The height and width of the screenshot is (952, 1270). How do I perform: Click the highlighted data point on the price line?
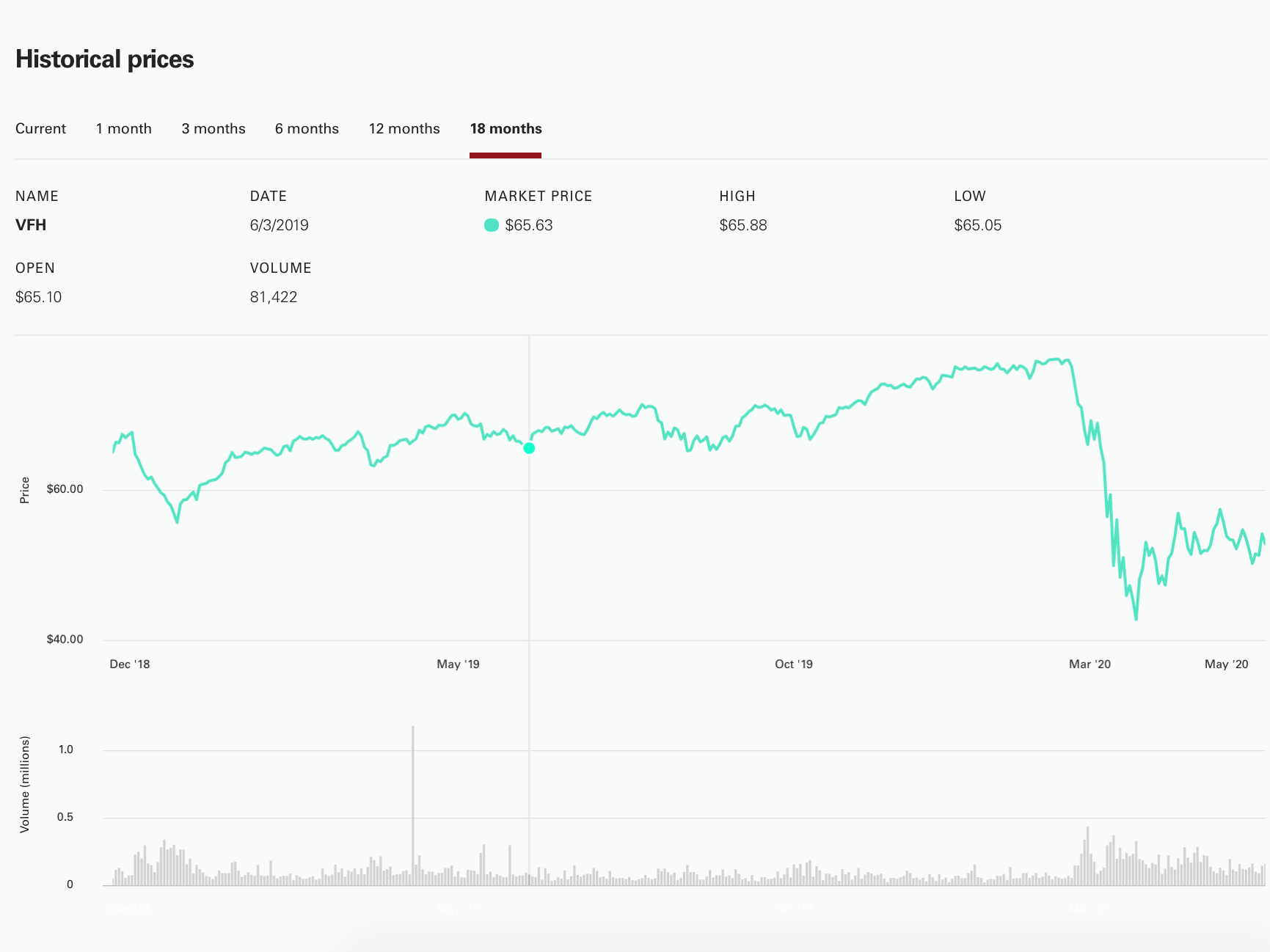coord(529,448)
